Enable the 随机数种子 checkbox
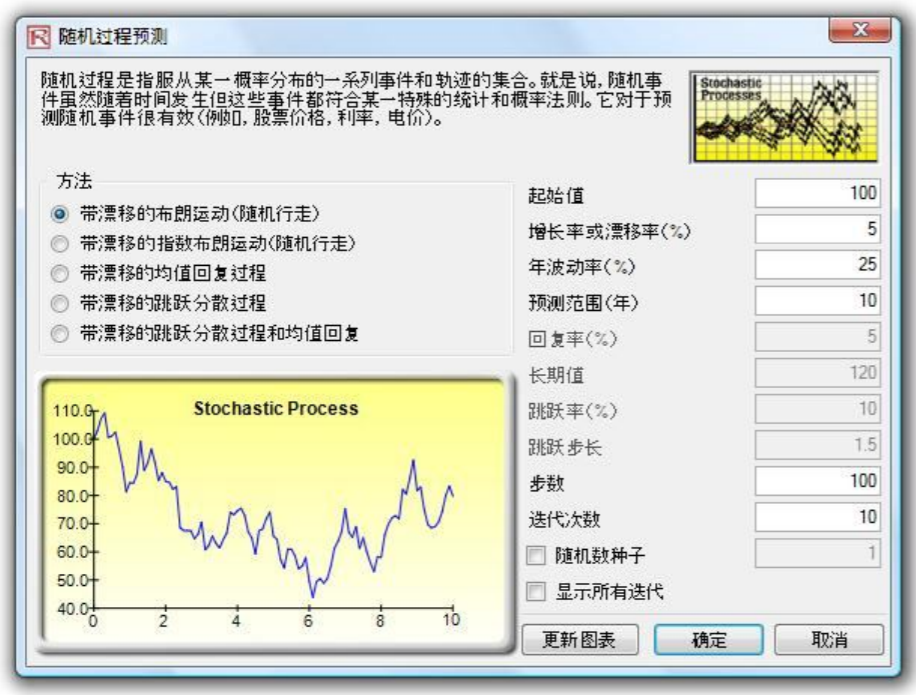The height and width of the screenshot is (695, 916). 536,555
